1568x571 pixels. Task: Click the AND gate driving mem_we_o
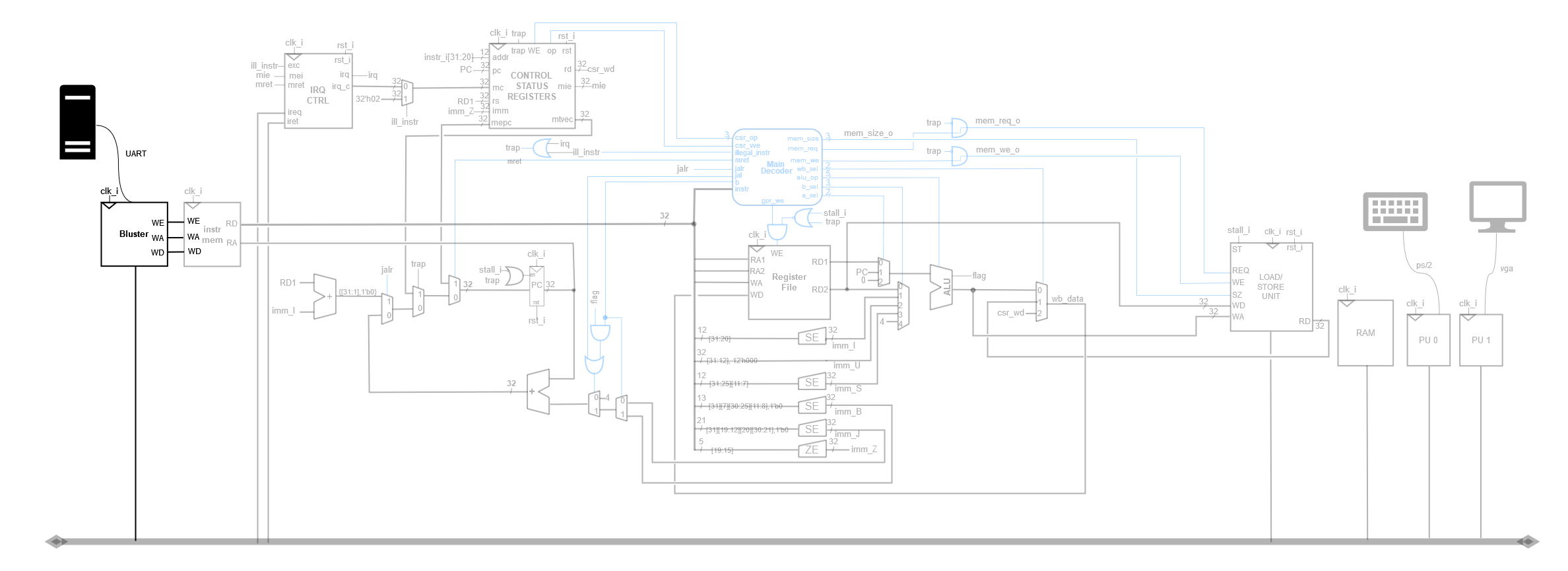click(959, 156)
